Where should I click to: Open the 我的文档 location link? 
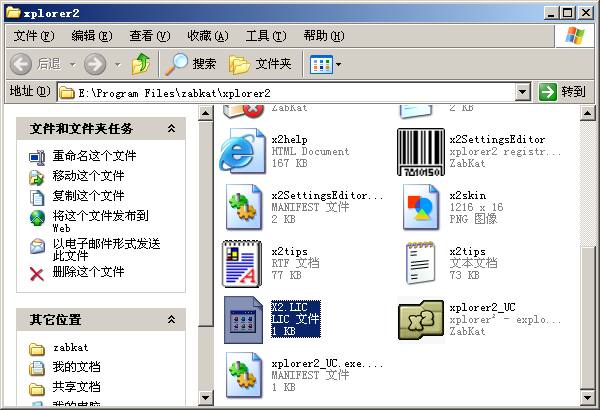tap(77, 367)
